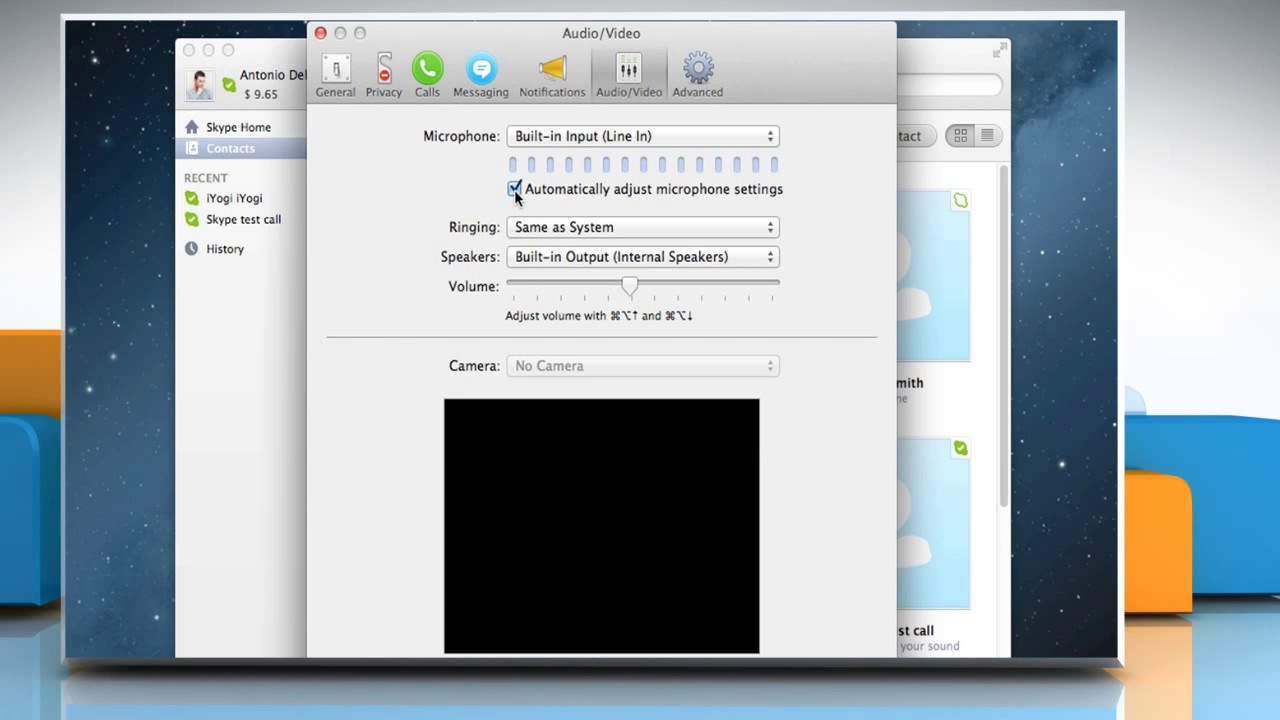
Task: Click the lower contact card status badge
Action: (960, 448)
